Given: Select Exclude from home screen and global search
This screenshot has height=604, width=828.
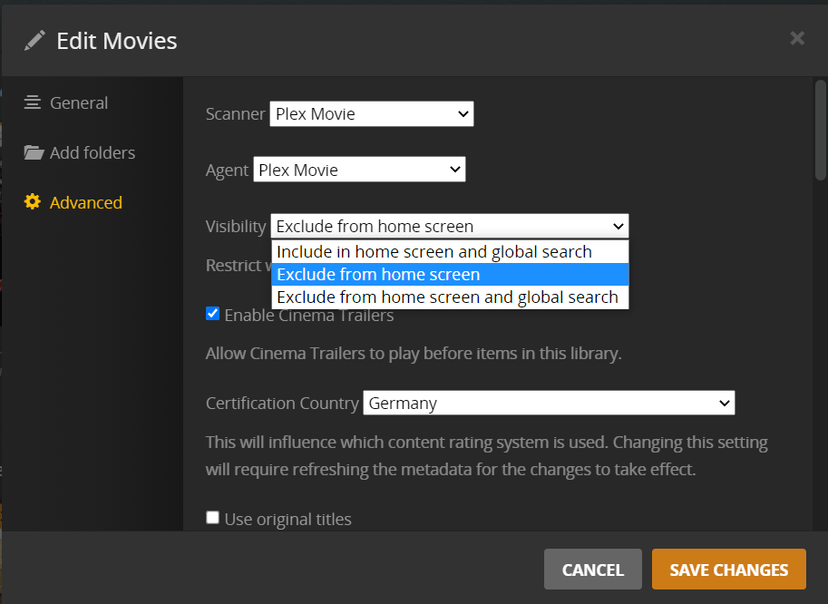Looking at the screenshot, I should click(447, 297).
